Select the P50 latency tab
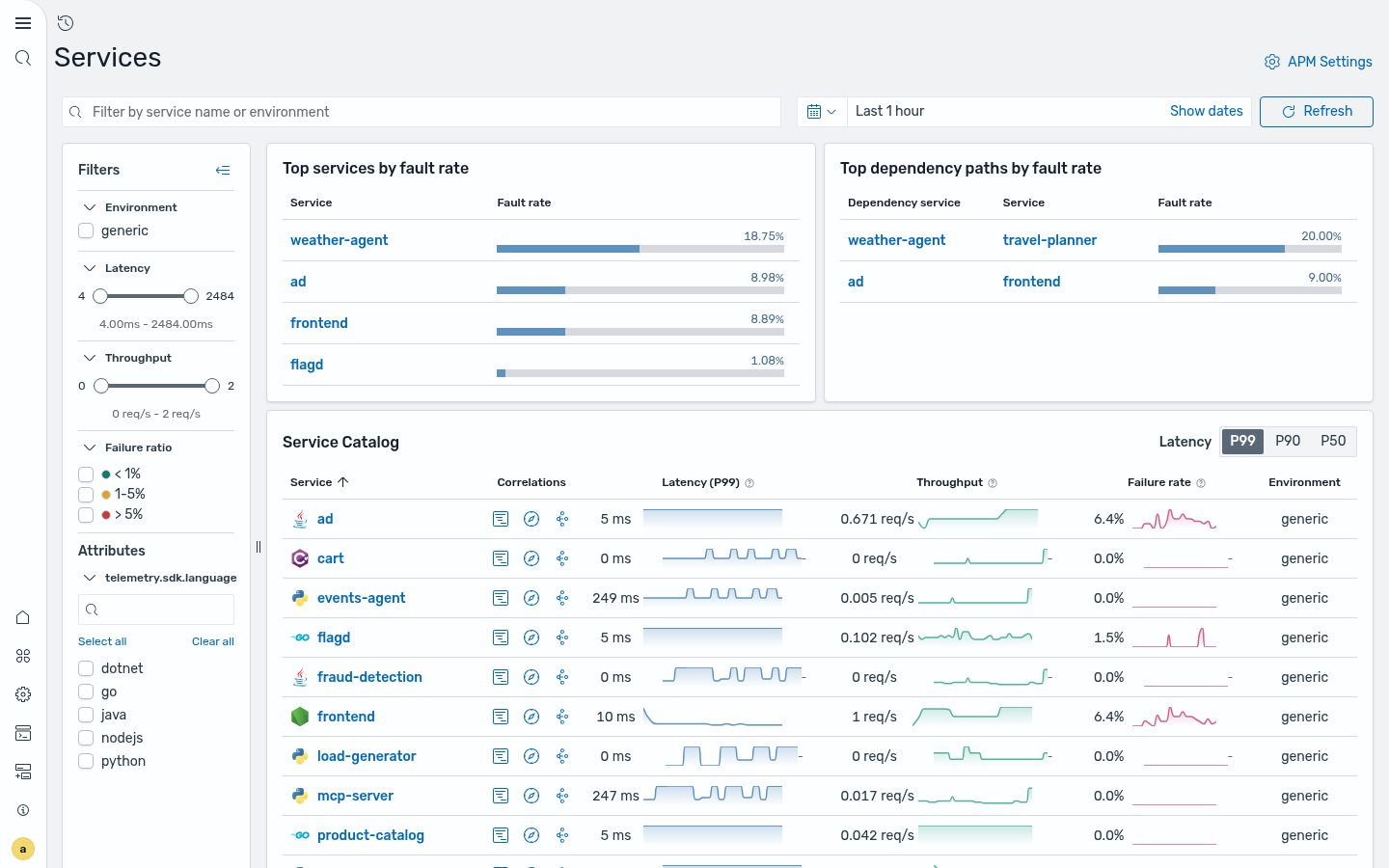This screenshot has height=868, width=1389. point(1333,441)
